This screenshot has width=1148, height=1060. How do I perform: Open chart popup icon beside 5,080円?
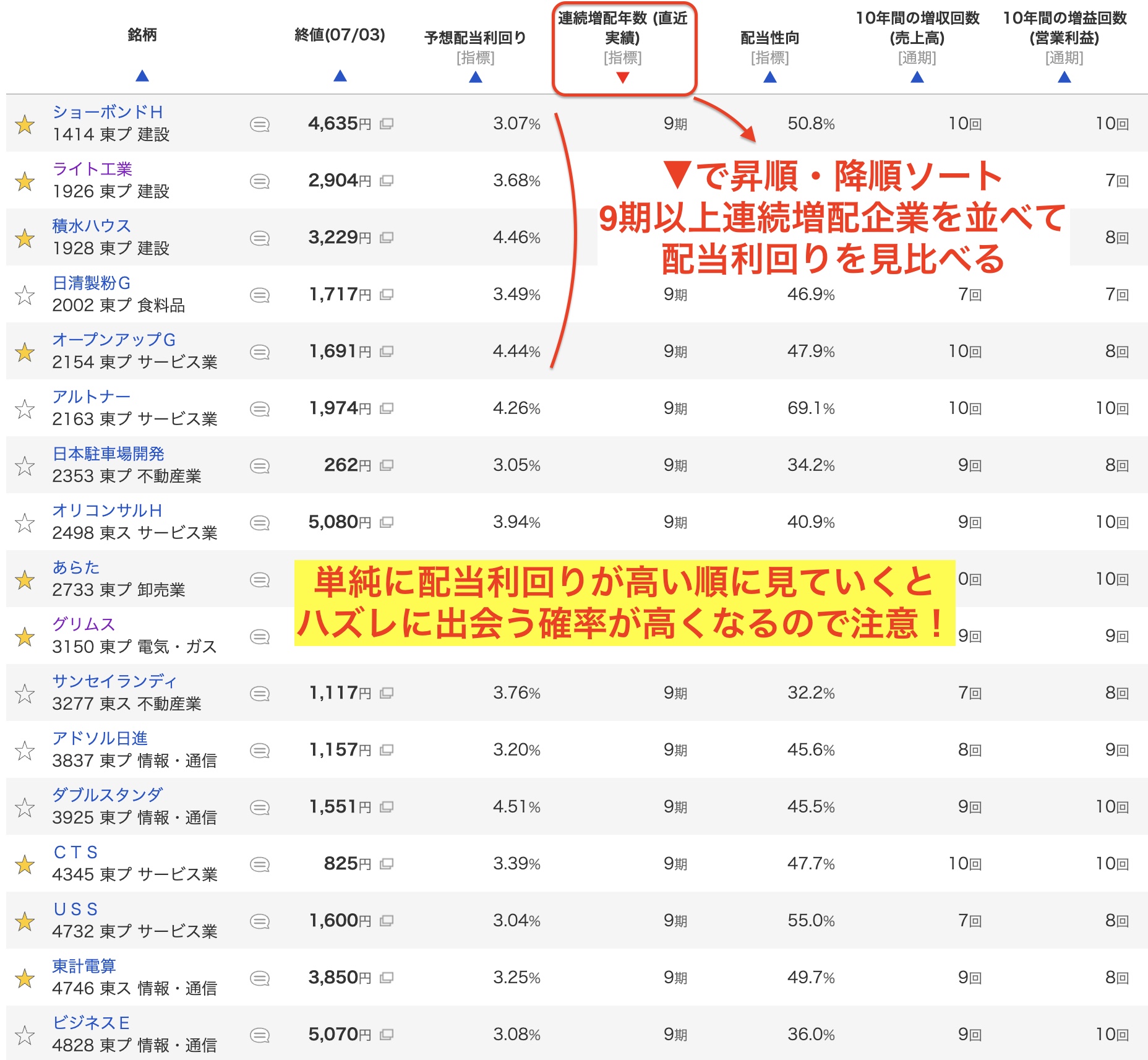click(x=387, y=522)
